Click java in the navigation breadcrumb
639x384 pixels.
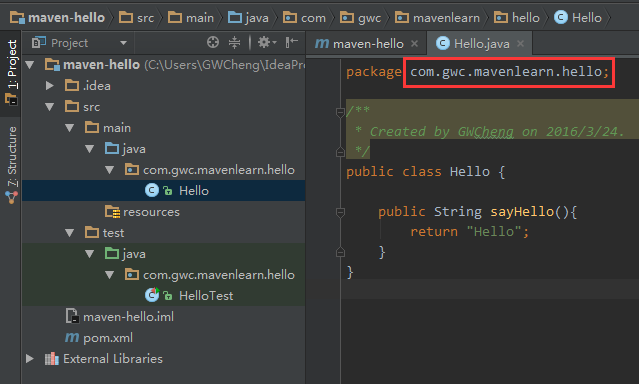(248, 18)
